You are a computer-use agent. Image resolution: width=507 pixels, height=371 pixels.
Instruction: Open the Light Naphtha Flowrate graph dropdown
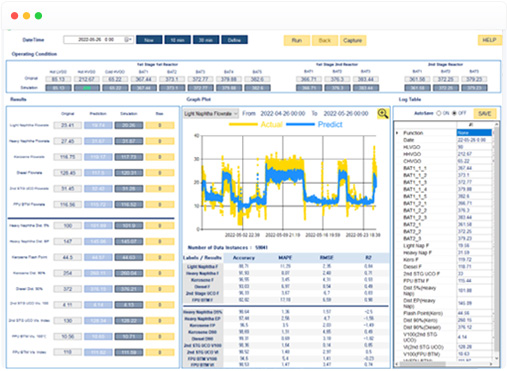point(211,113)
